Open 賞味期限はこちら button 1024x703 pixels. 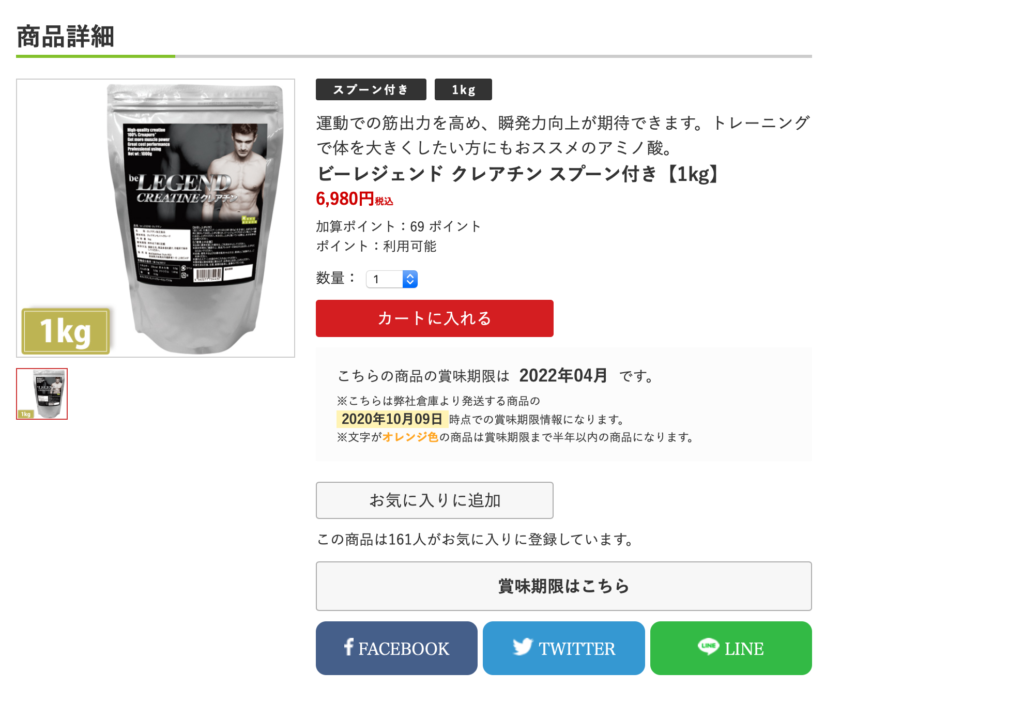564,586
